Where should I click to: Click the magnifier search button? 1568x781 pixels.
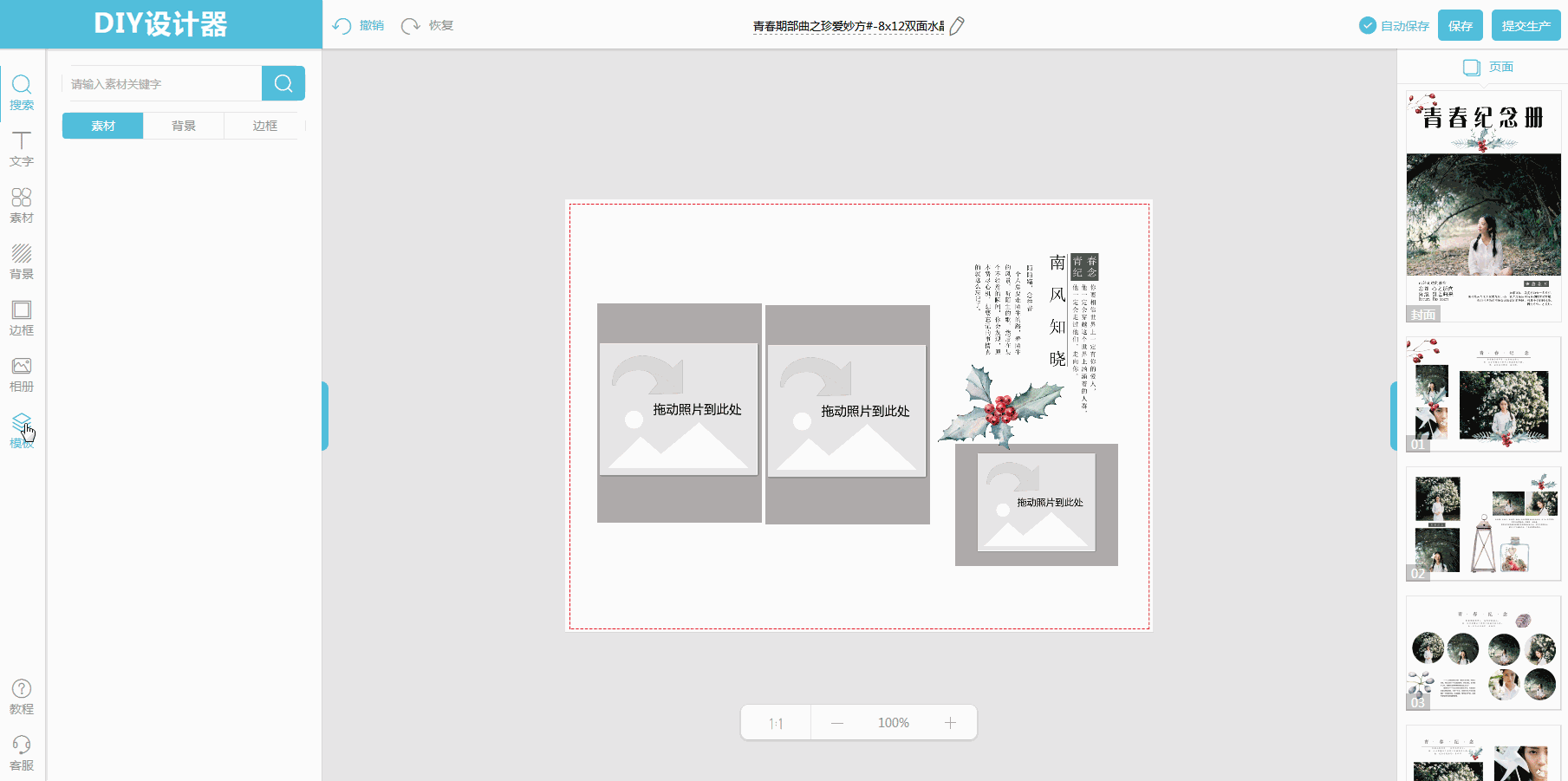(x=283, y=83)
